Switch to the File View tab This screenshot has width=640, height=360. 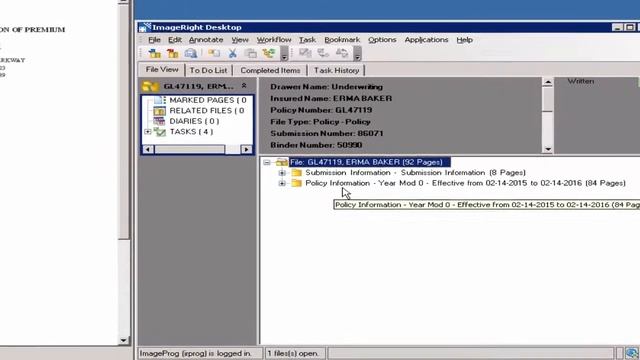pyautogui.click(x=162, y=69)
